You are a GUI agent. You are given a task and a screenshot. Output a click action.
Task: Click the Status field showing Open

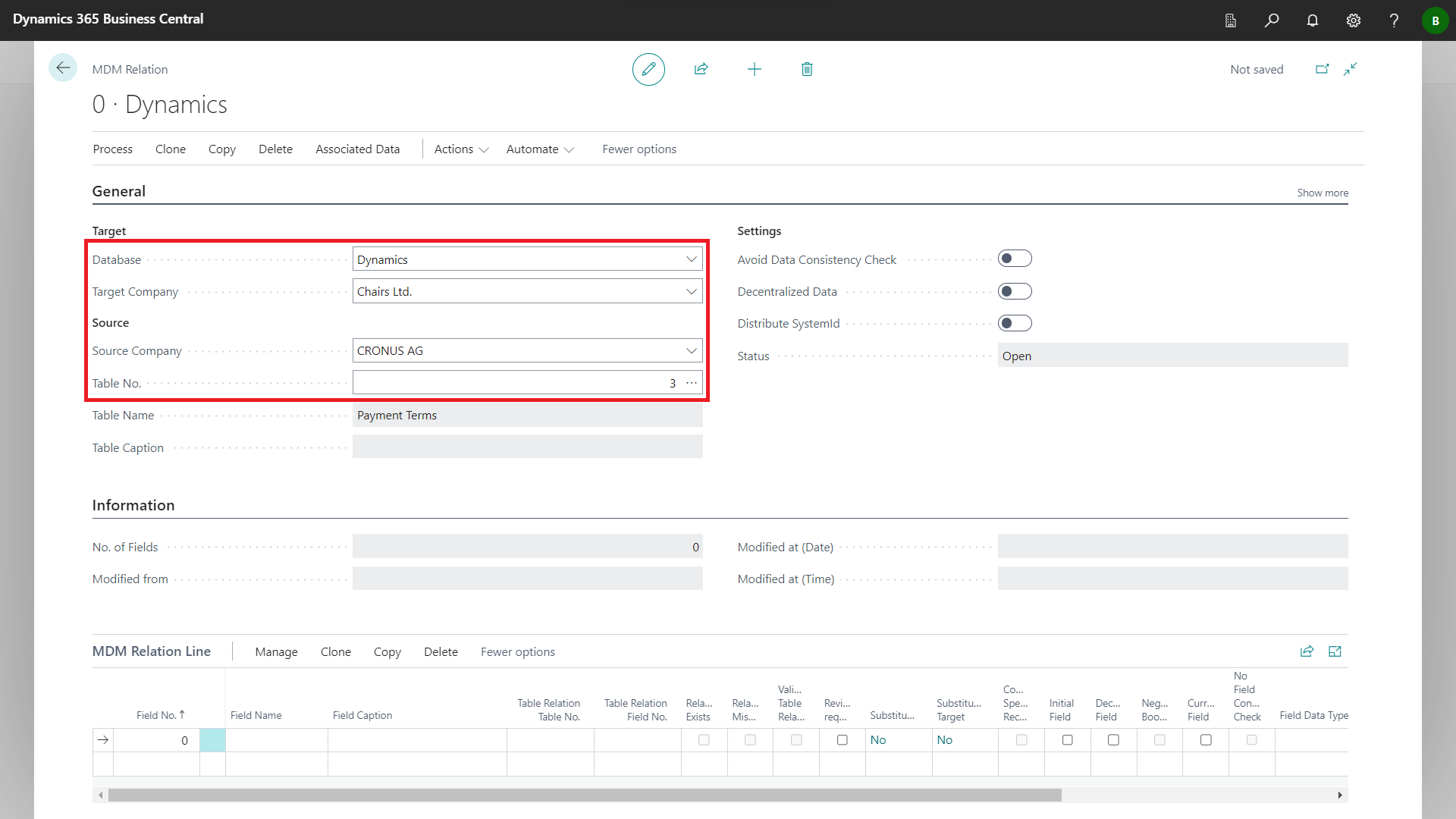(x=1172, y=356)
